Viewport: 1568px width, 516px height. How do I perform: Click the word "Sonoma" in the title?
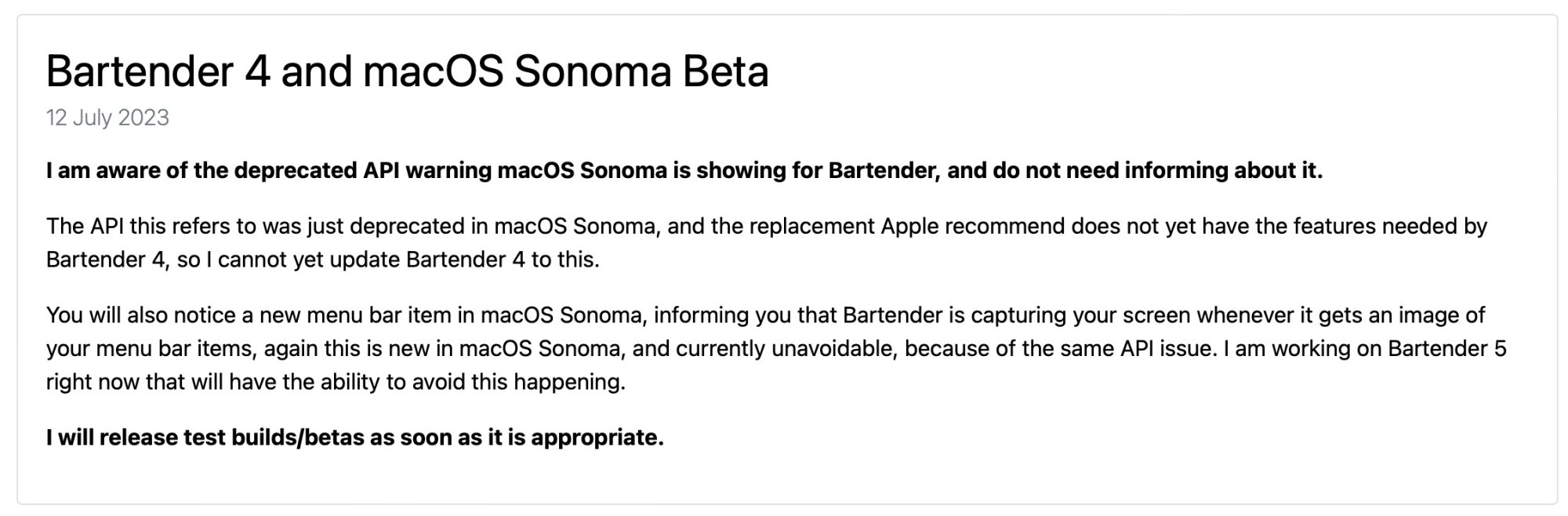point(593,71)
